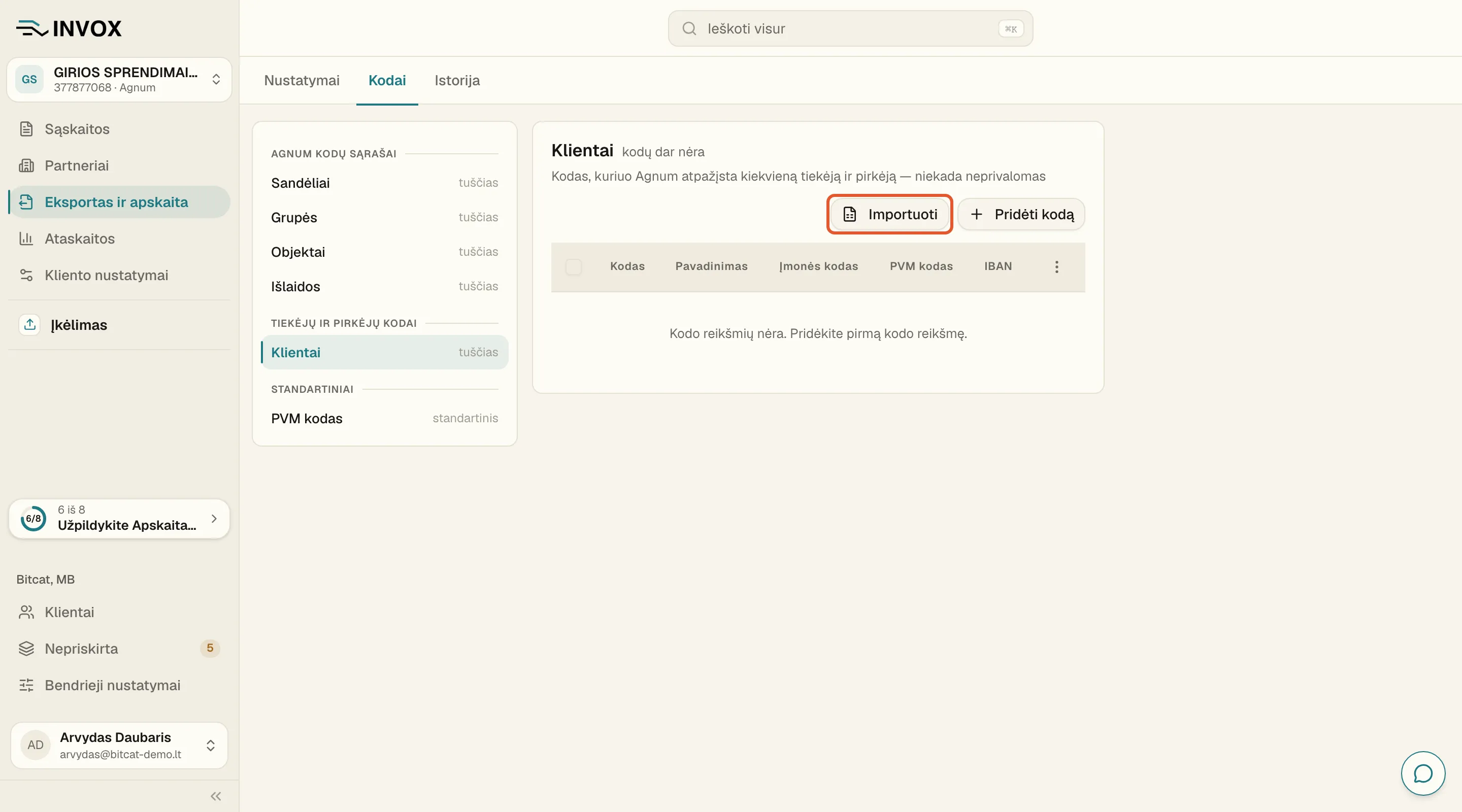Select Eksportas ir apskaita export icon
Image resolution: width=1462 pixels, height=812 pixels.
coord(26,202)
